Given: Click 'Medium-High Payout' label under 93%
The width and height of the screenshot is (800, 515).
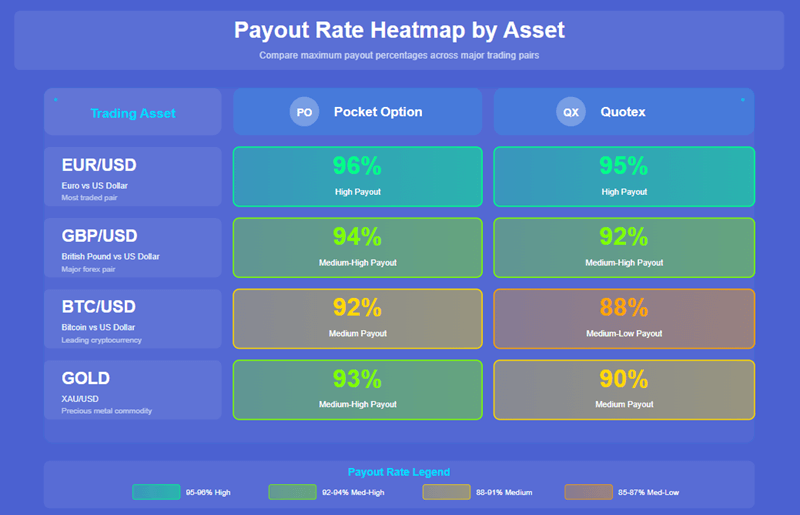Looking at the screenshot, I should [358, 405].
